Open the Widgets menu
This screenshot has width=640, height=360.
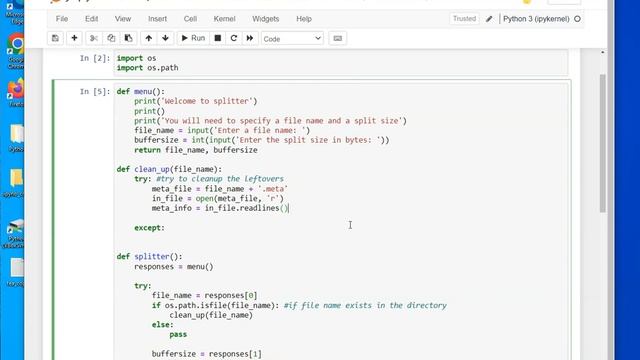click(266, 19)
